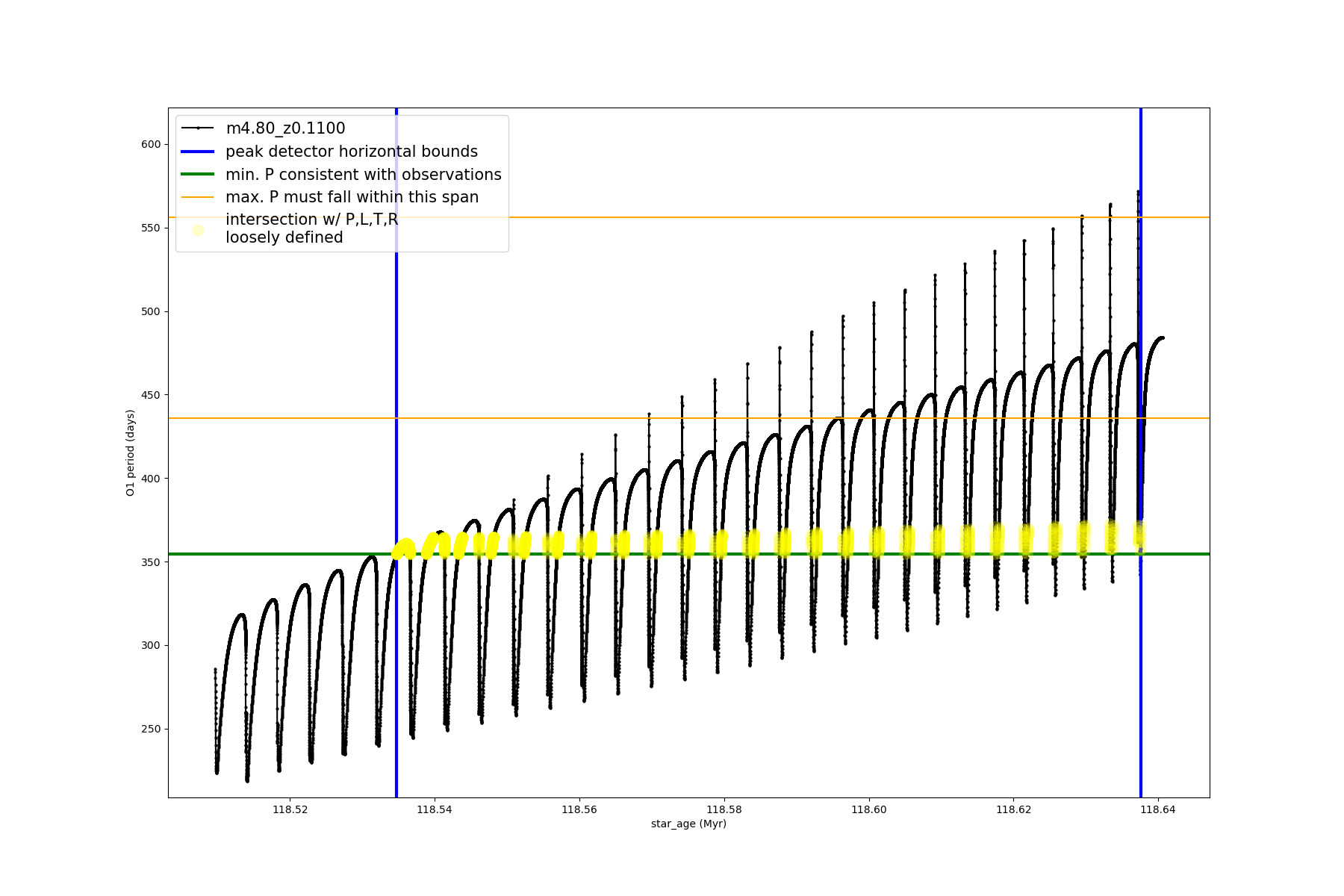The width and height of the screenshot is (1344, 896).
Task: Click the orange line swatch in the legend
Action: point(198,197)
